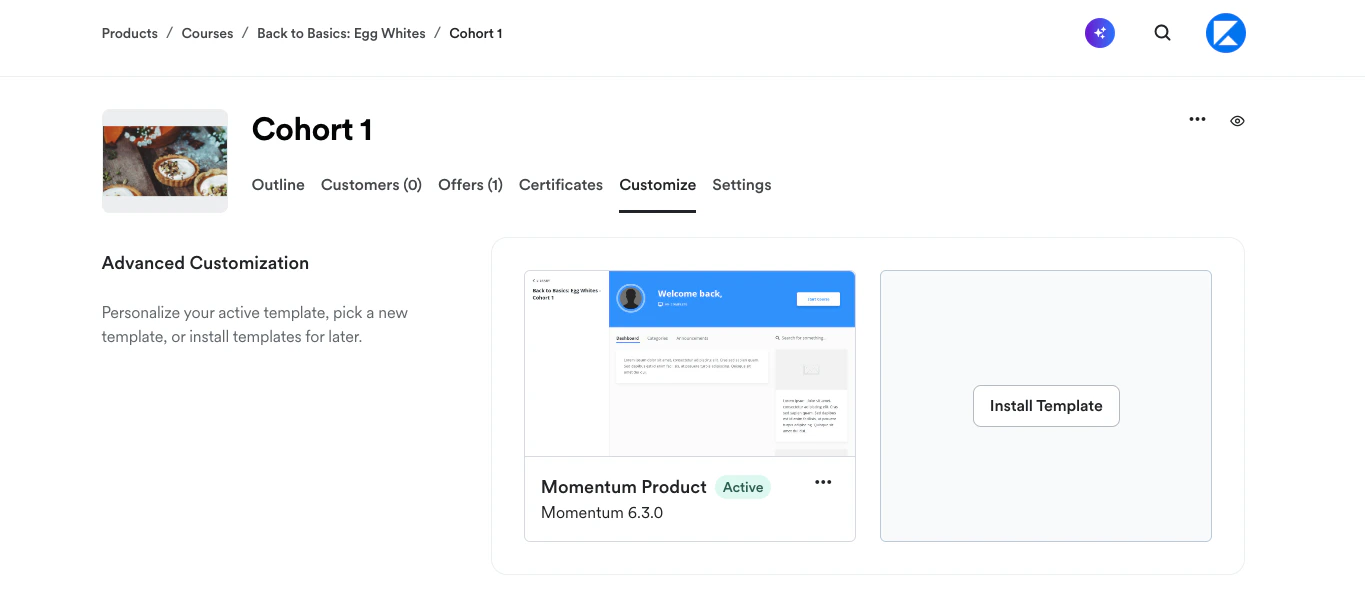Navigate to Products via the breadcrumb
This screenshot has height=594, width=1365.
click(129, 32)
